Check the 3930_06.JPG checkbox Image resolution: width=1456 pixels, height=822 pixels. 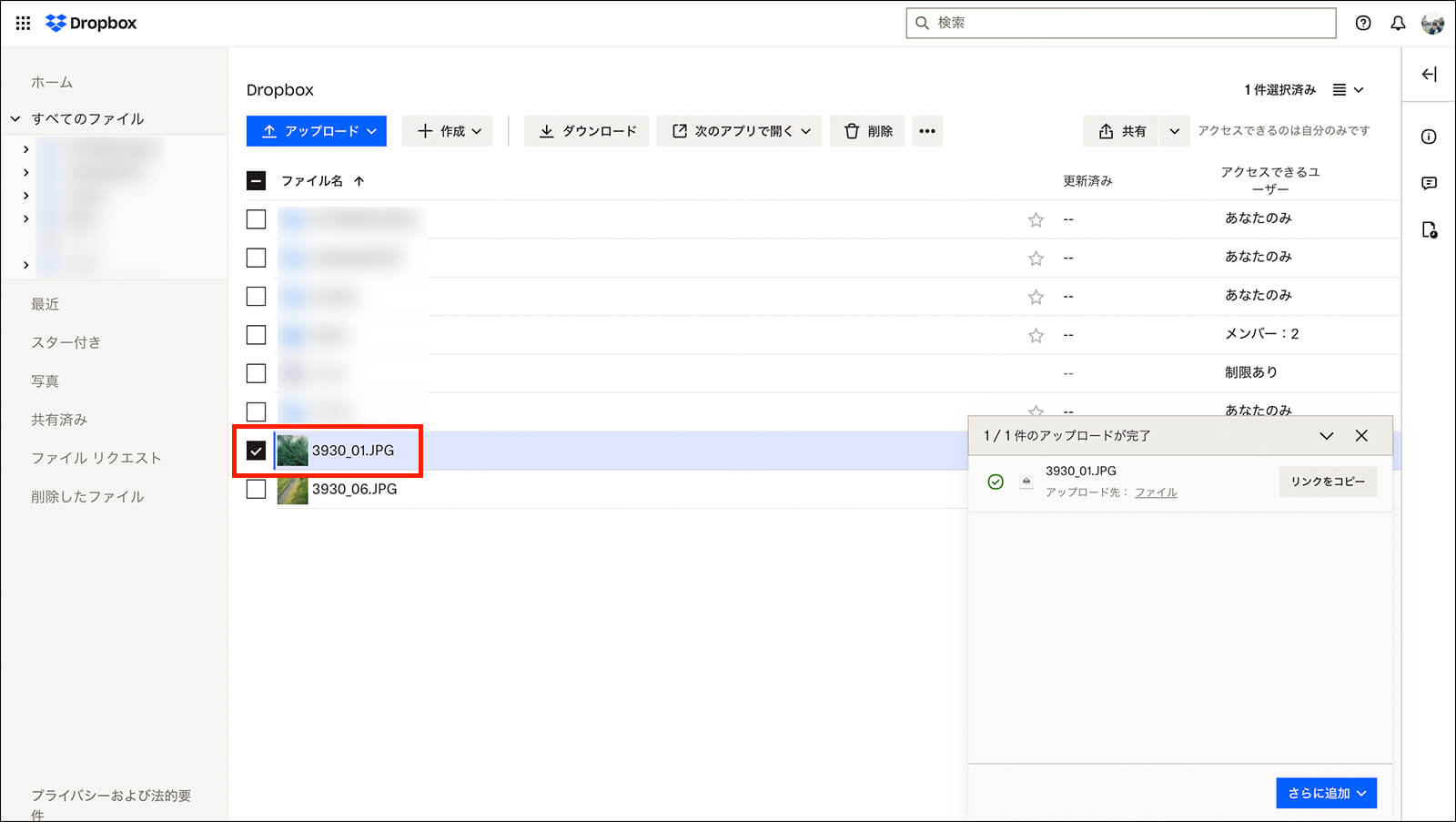point(257,489)
